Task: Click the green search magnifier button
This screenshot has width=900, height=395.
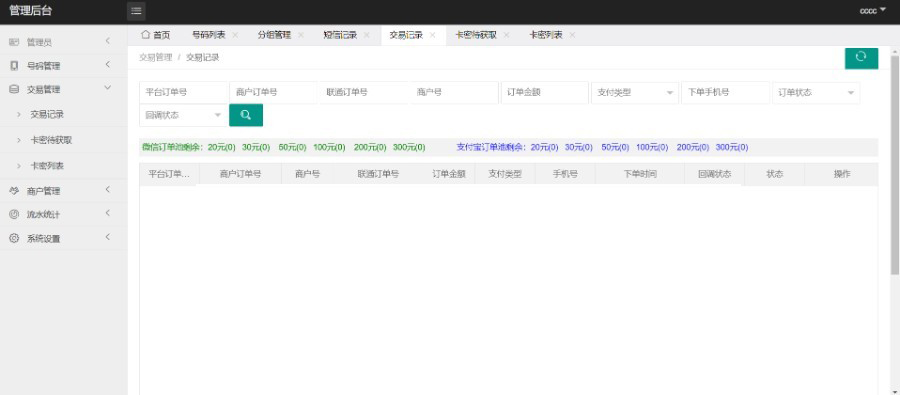Action: pyautogui.click(x=246, y=115)
